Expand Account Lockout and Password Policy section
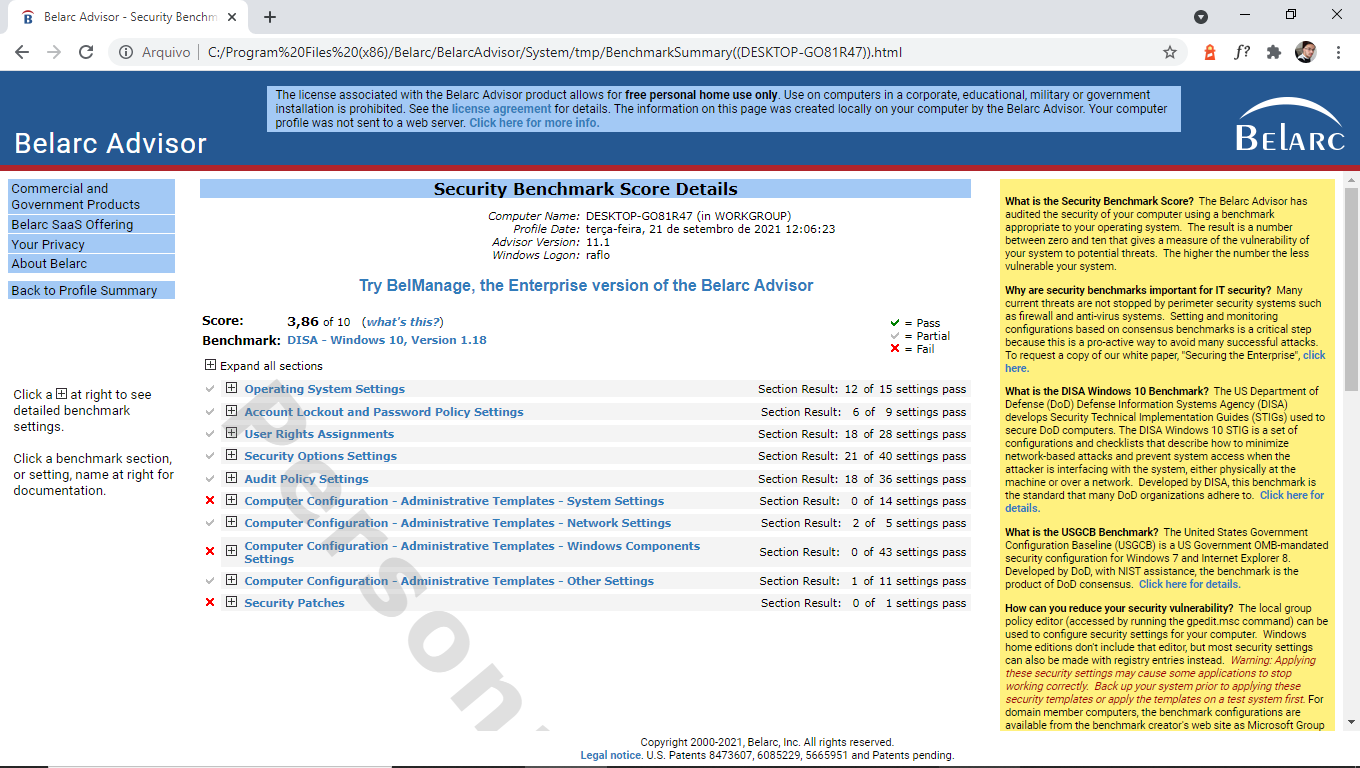Image resolution: width=1360 pixels, height=768 pixels. point(231,411)
